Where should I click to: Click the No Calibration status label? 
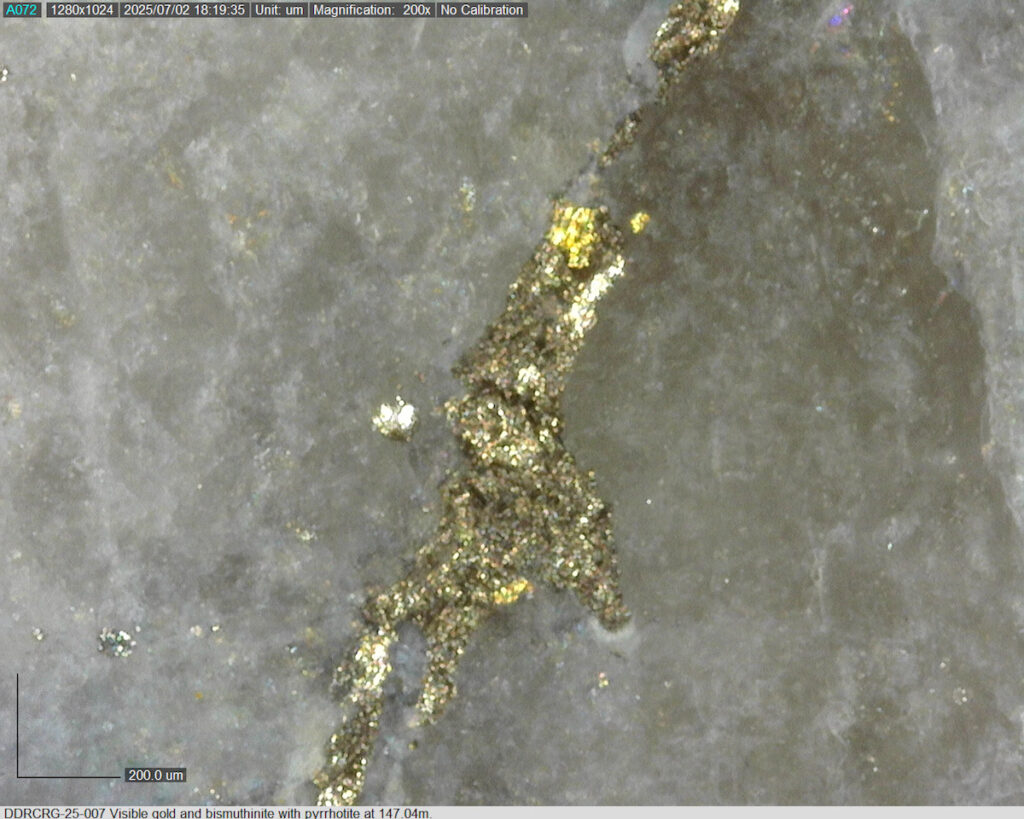481,10
